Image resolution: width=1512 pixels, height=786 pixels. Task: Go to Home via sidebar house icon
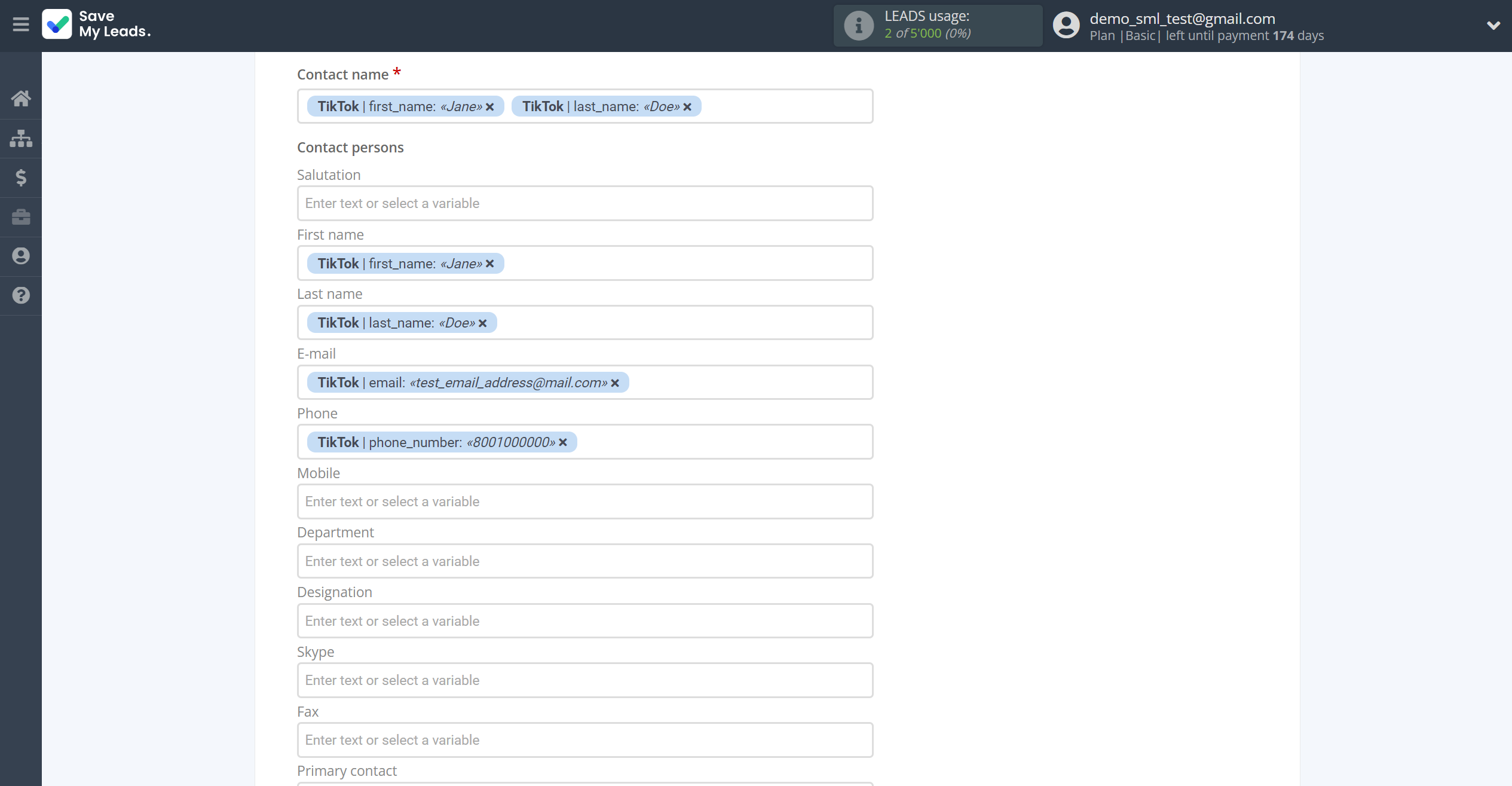click(21, 99)
